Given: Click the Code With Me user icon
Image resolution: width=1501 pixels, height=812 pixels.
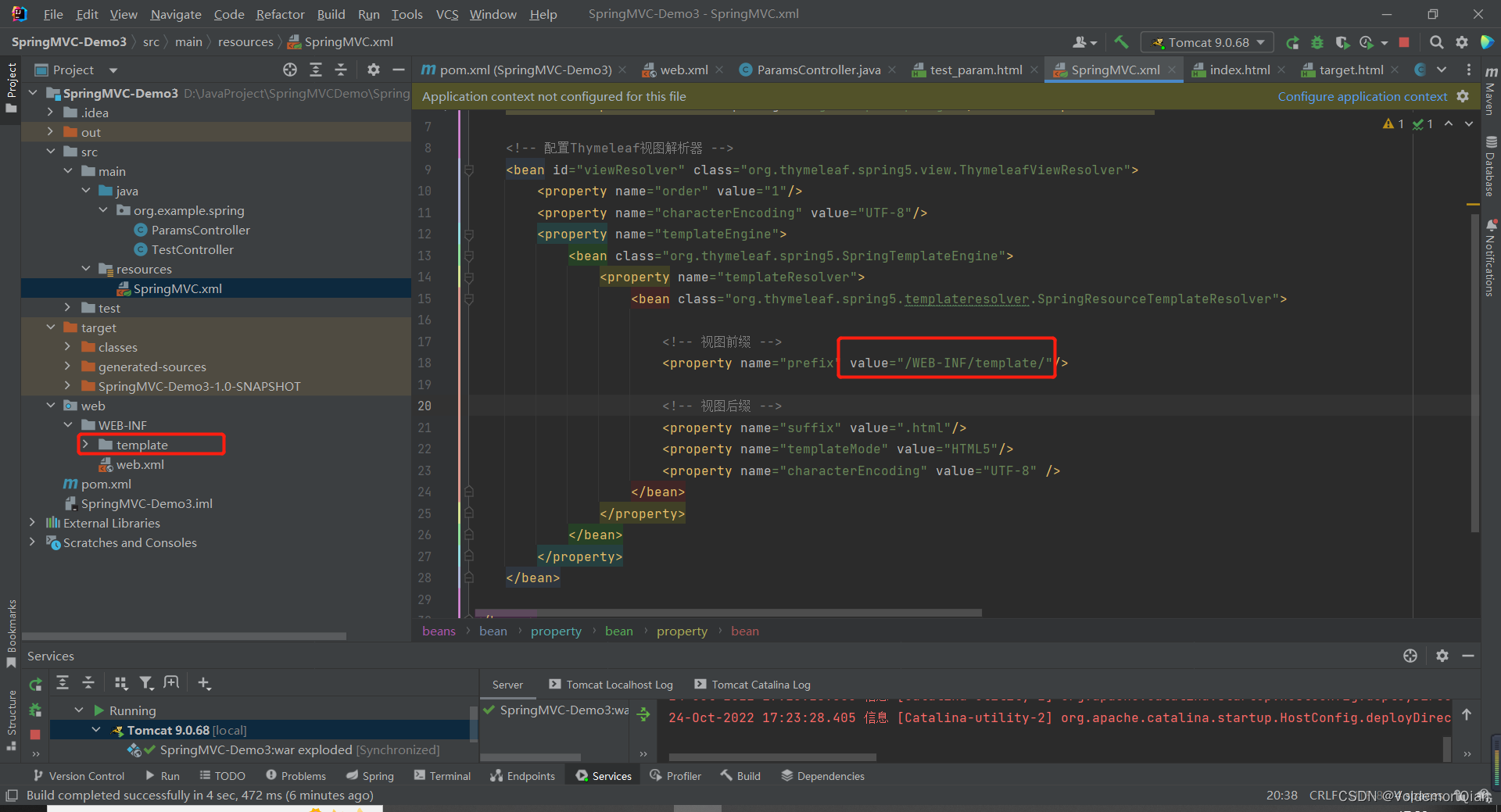Looking at the screenshot, I should click(1084, 42).
